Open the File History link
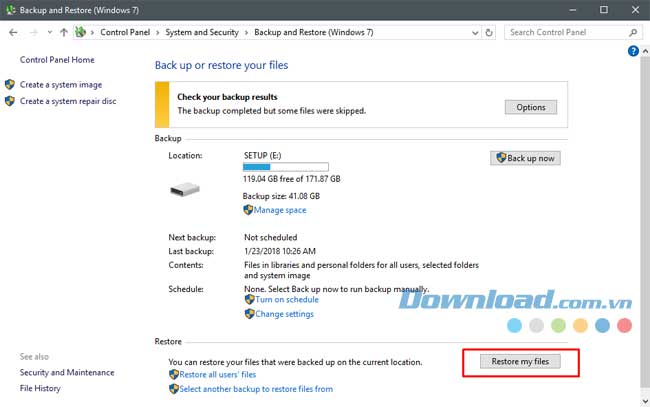 (x=40, y=388)
